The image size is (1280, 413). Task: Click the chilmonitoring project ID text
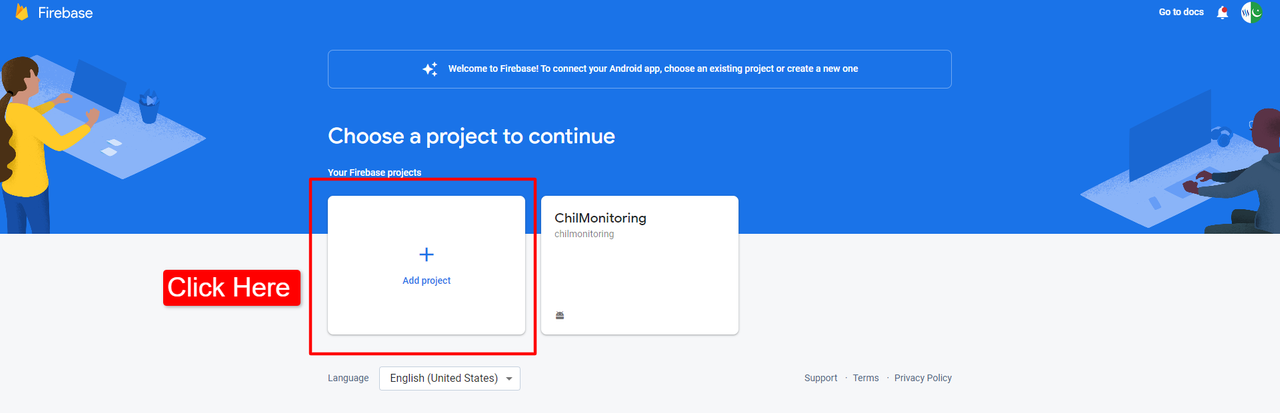click(x=584, y=234)
